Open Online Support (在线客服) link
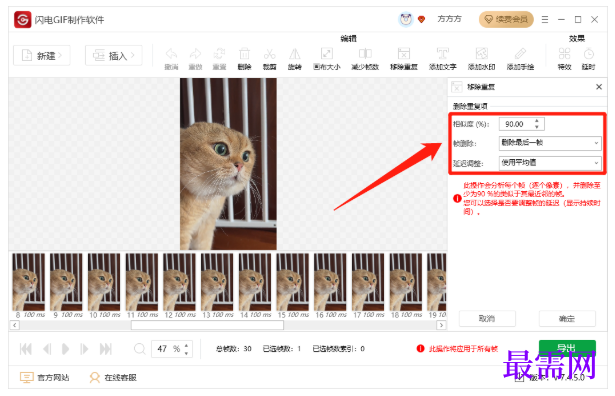This screenshot has height=396, width=615. [x=113, y=378]
